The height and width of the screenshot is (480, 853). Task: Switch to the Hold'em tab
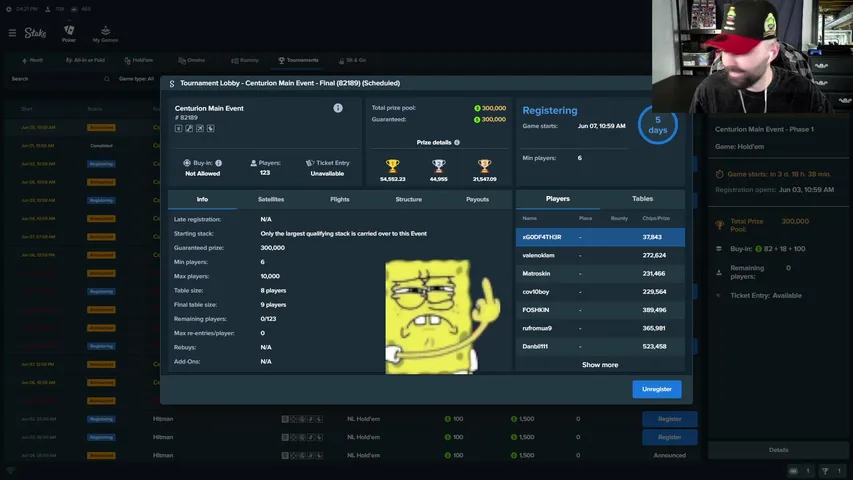pos(139,60)
